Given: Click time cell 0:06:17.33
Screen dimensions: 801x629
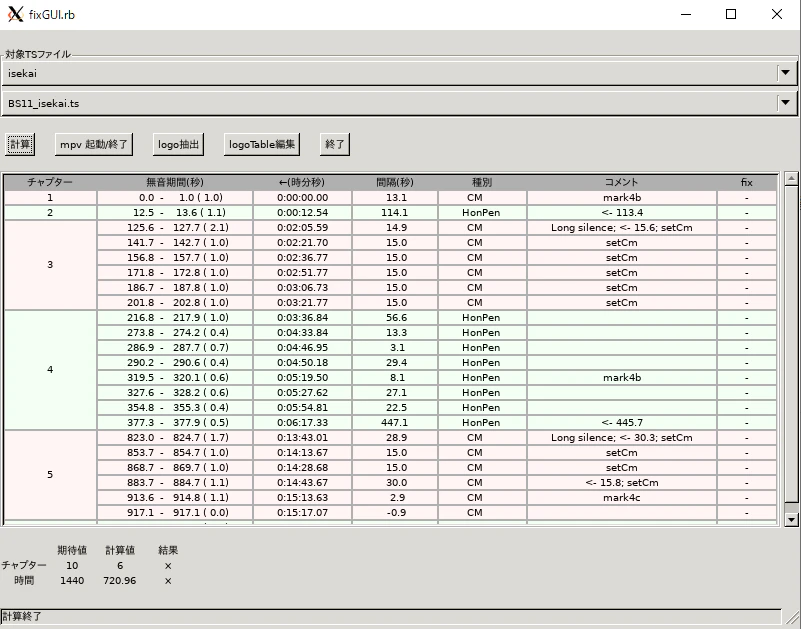Looking at the screenshot, I should (302, 423).
